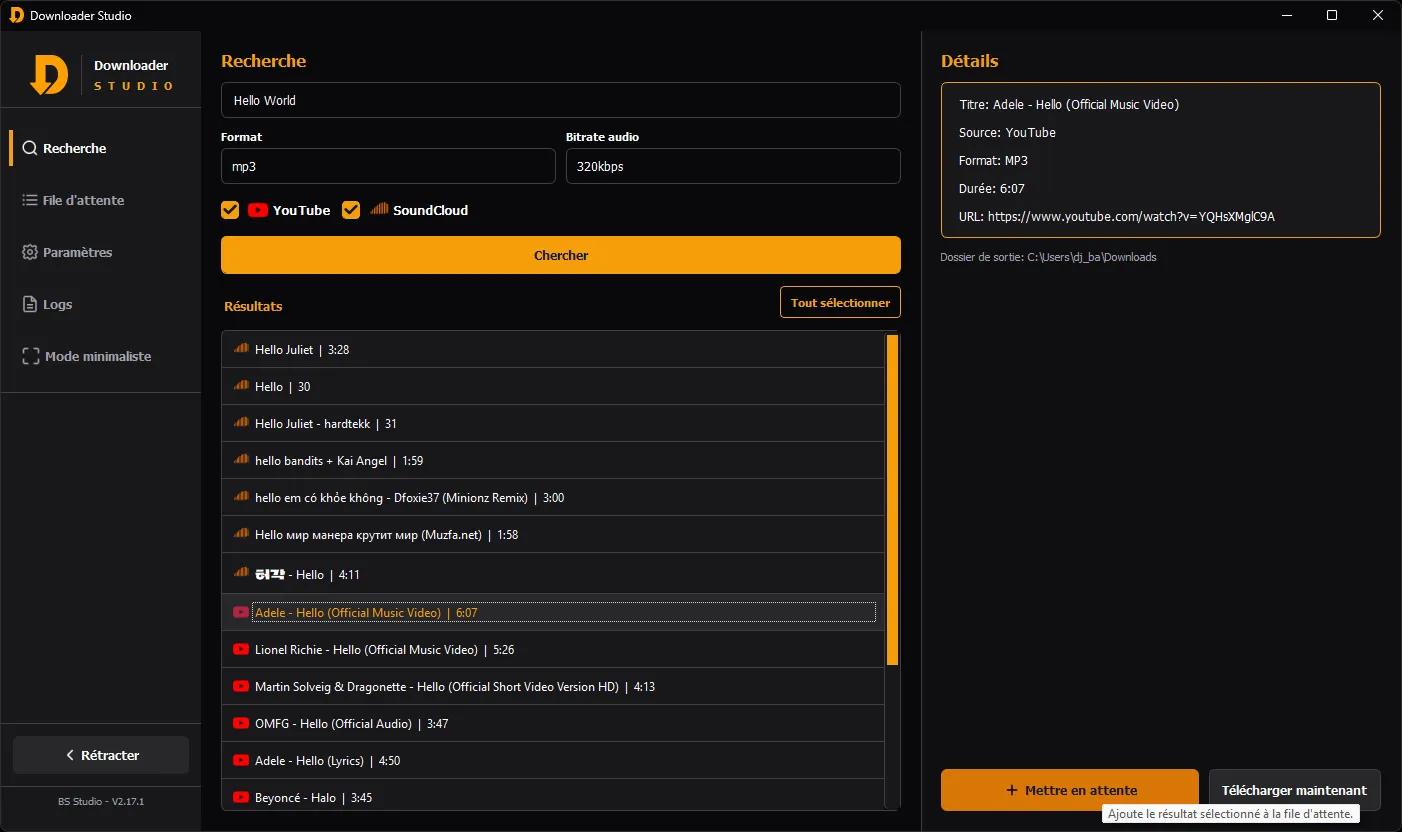Click SoundCloud icon on Hello | 30 row

click(x=241, y=386)
